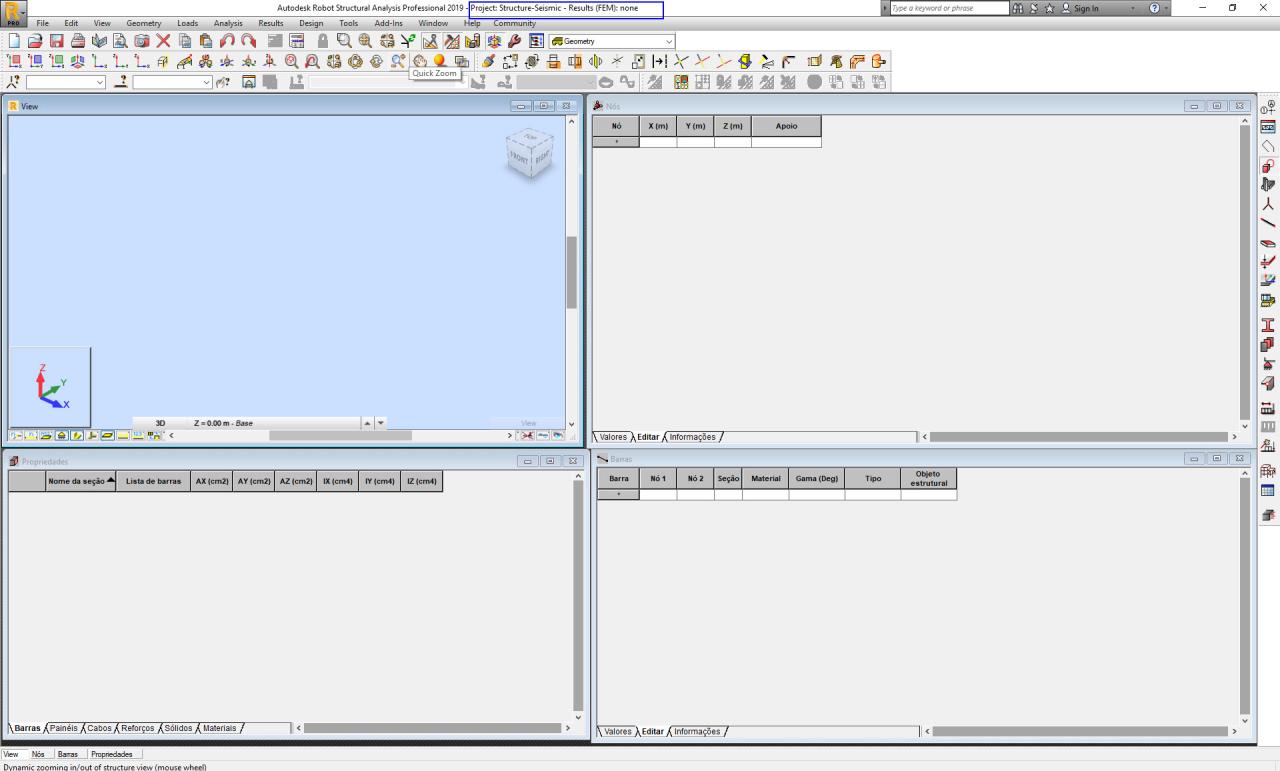Click the Apoio column header

click(786, 126)
